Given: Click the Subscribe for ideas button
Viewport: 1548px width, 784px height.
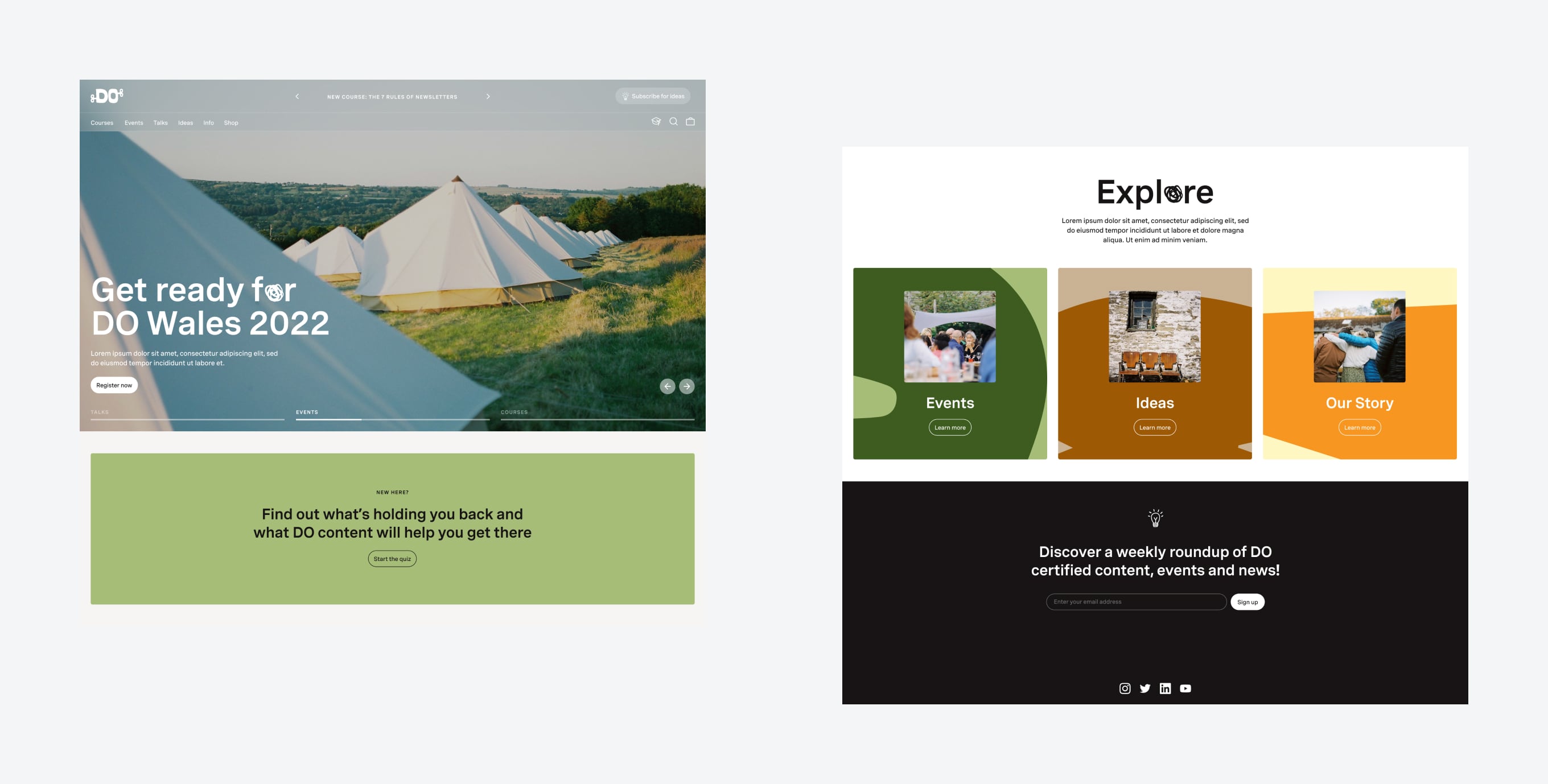Looking at the screenshot, I should 653,96.
